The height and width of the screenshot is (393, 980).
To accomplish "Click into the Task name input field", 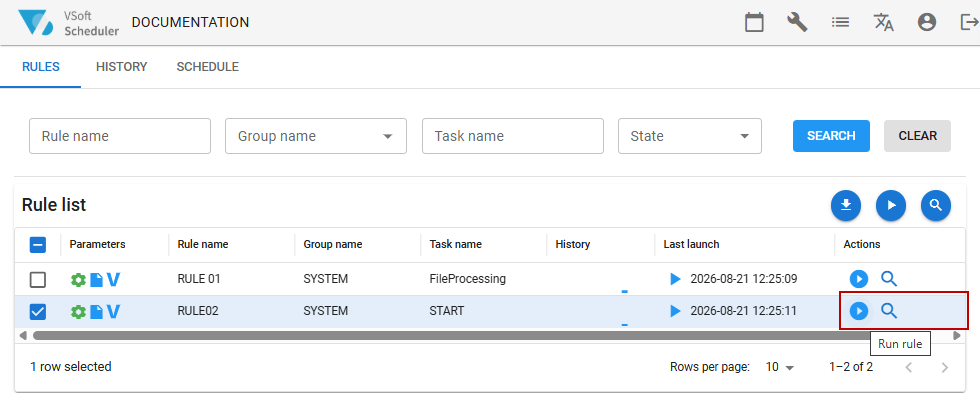I will (x=512, y=136).
